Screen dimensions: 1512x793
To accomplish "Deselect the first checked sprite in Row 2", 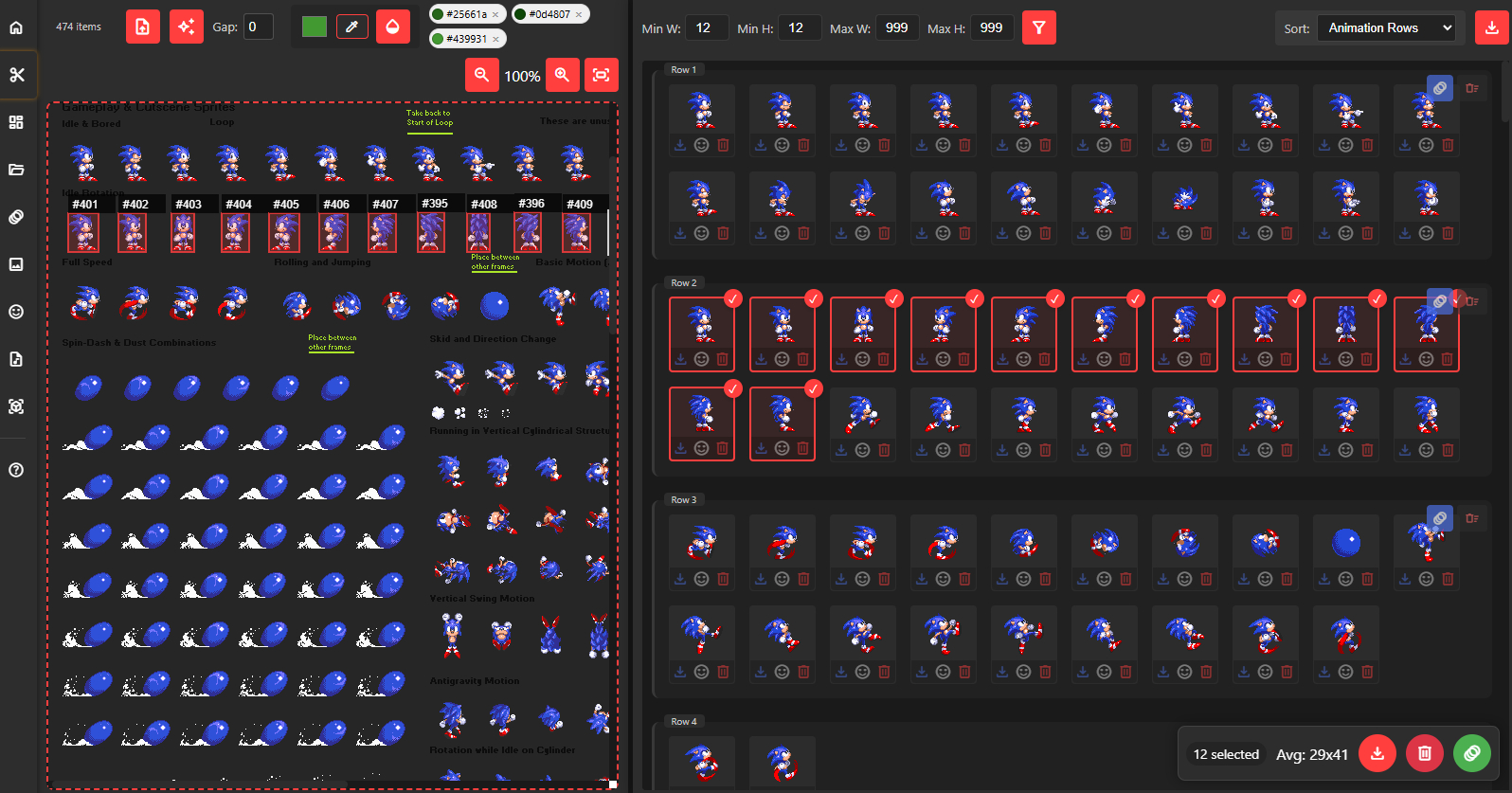I will click(732, 298).
